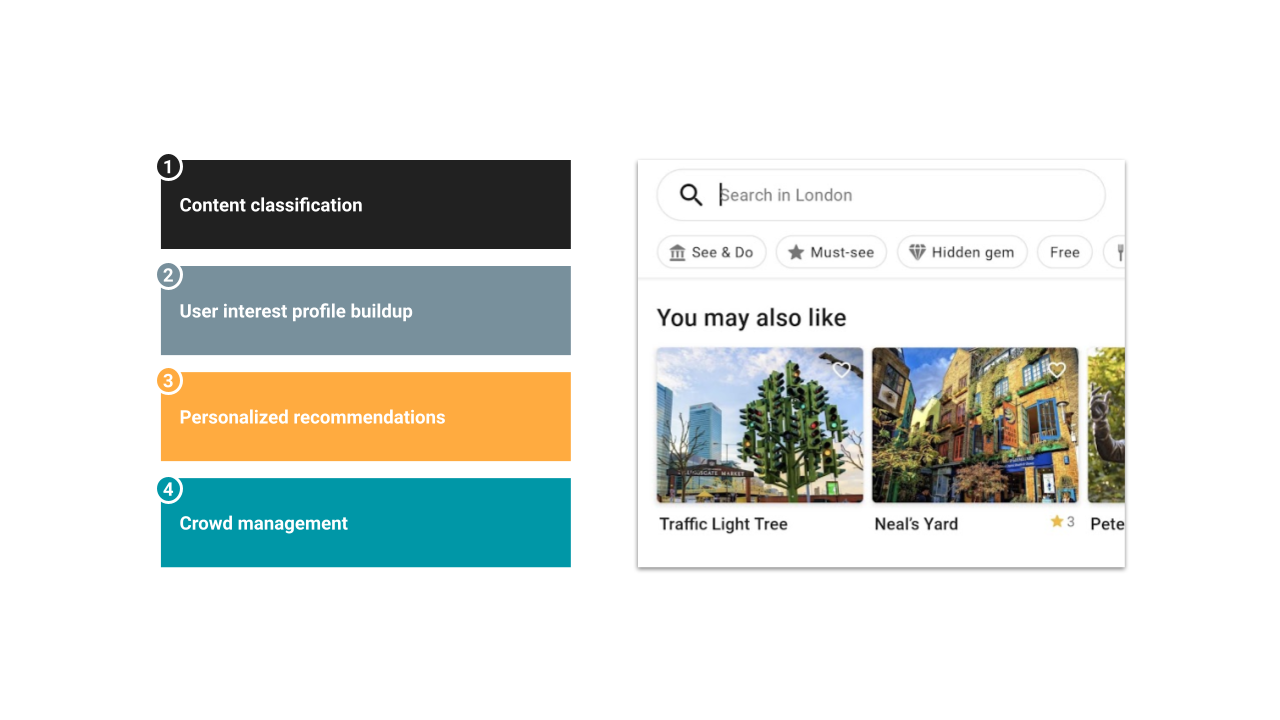Click the numbered badge 4 above Crowd management
The height and width of the screenshot is (720, 1280).
coord(169,490)
